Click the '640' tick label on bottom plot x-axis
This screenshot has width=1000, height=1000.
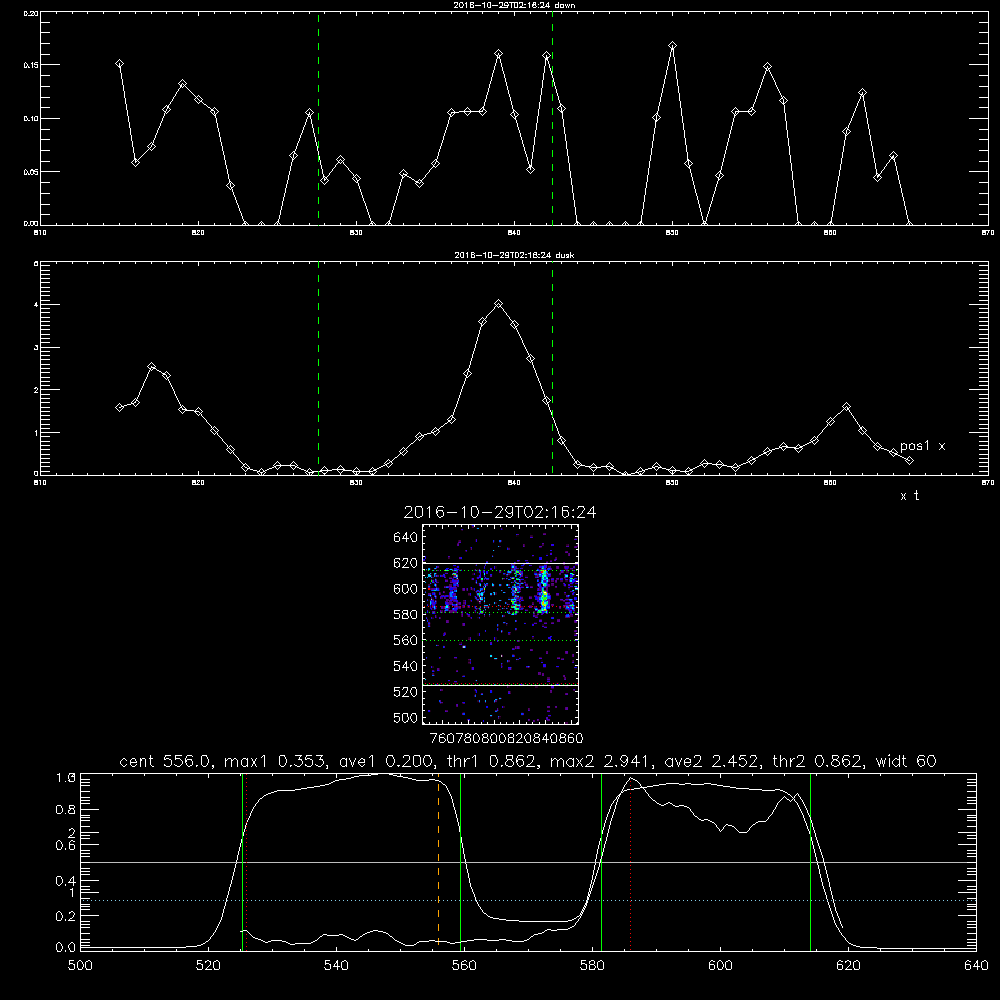(976, 966)
